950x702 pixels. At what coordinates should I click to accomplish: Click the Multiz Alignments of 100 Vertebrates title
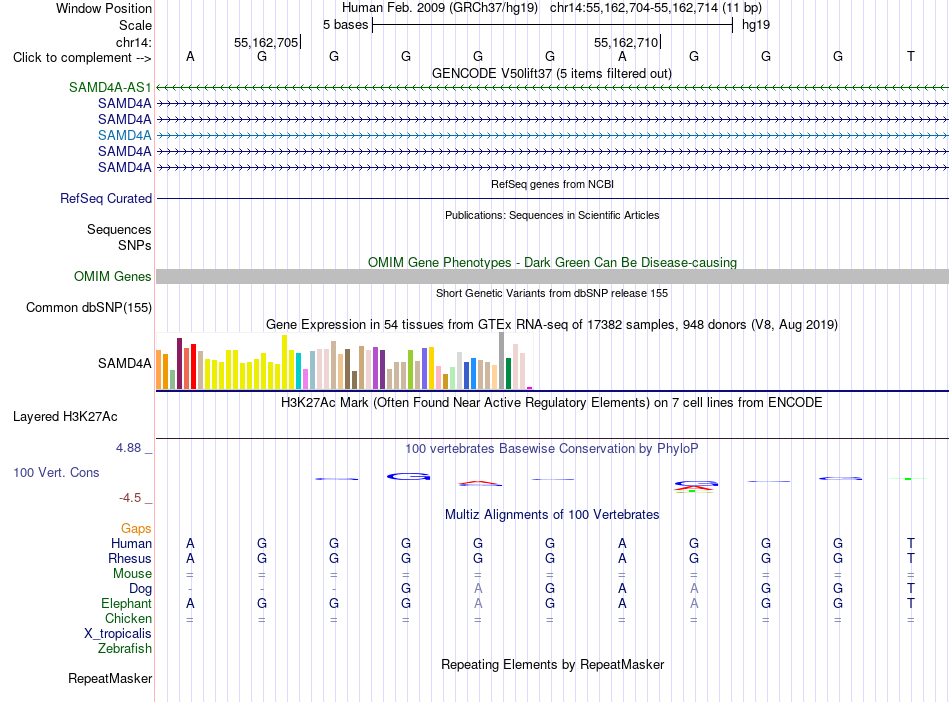pyautogui.click(x=552, y=515)
